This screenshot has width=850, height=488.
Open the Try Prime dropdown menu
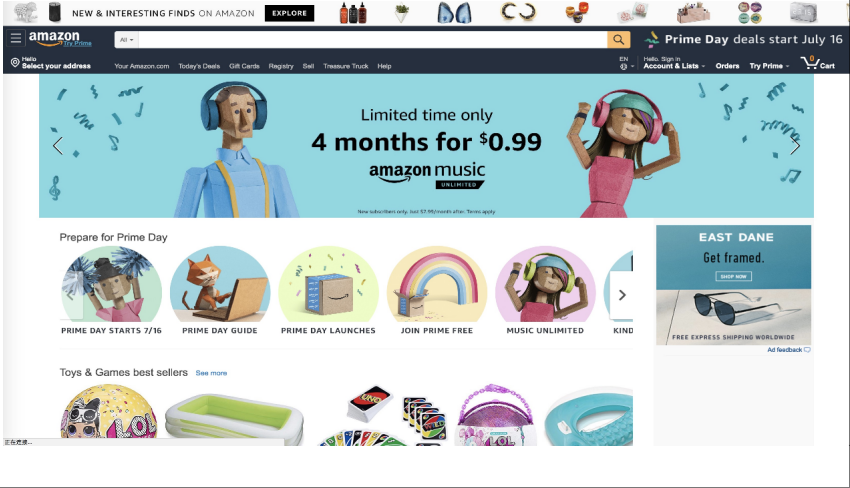click(769, 66)
